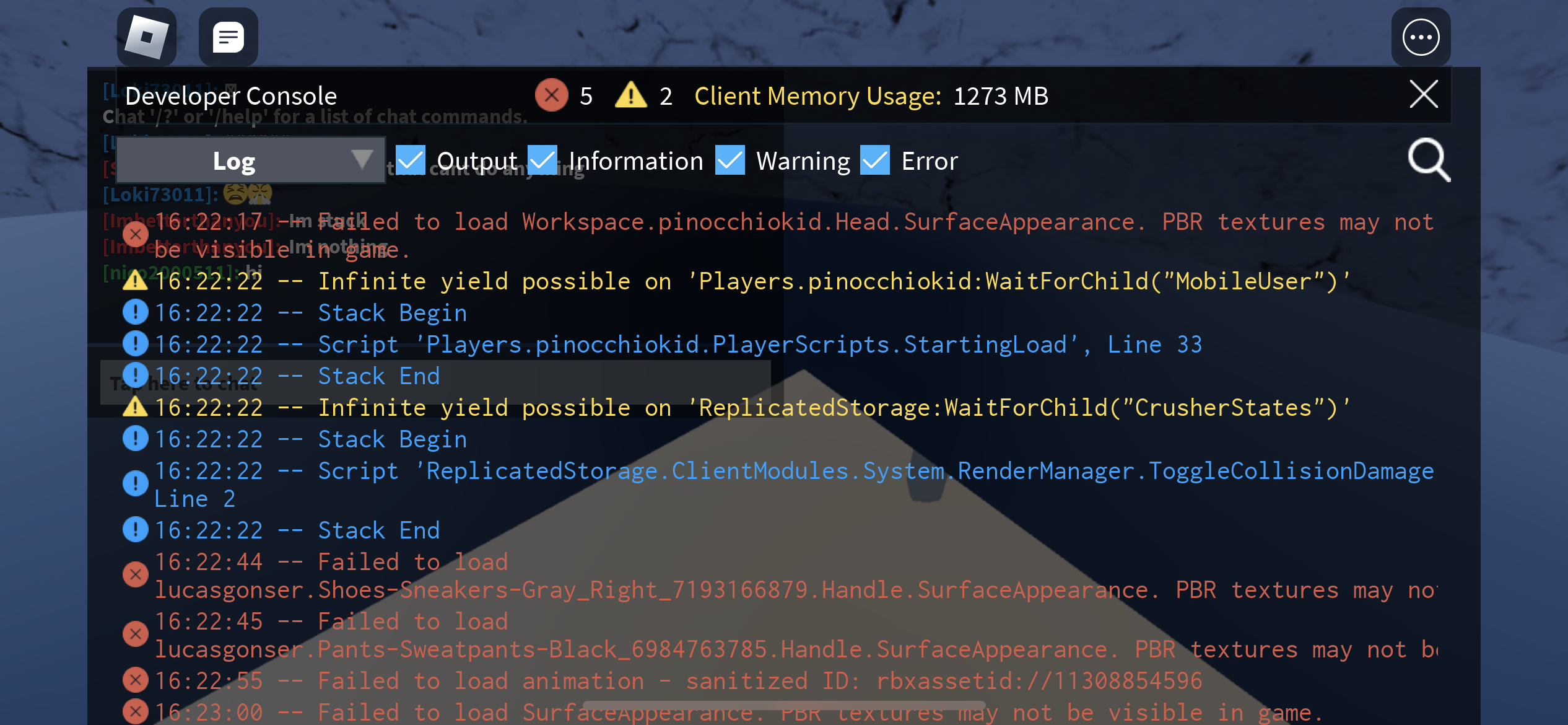This screenshot has width=1568, height=725.
Task: Open the three-dots more options menu
Action: 1421,37
